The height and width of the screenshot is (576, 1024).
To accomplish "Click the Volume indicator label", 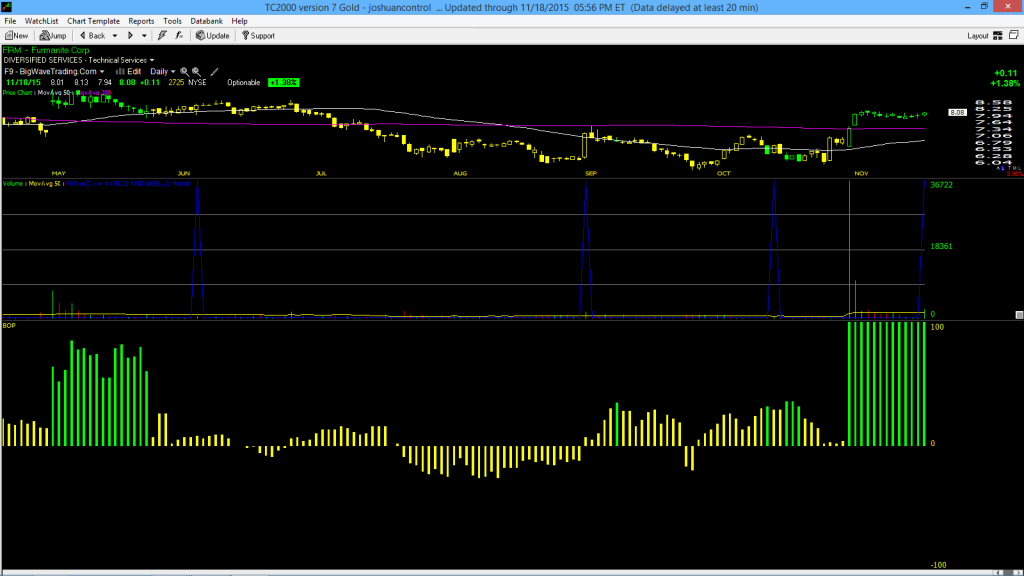I will click(x=13, y=184).
